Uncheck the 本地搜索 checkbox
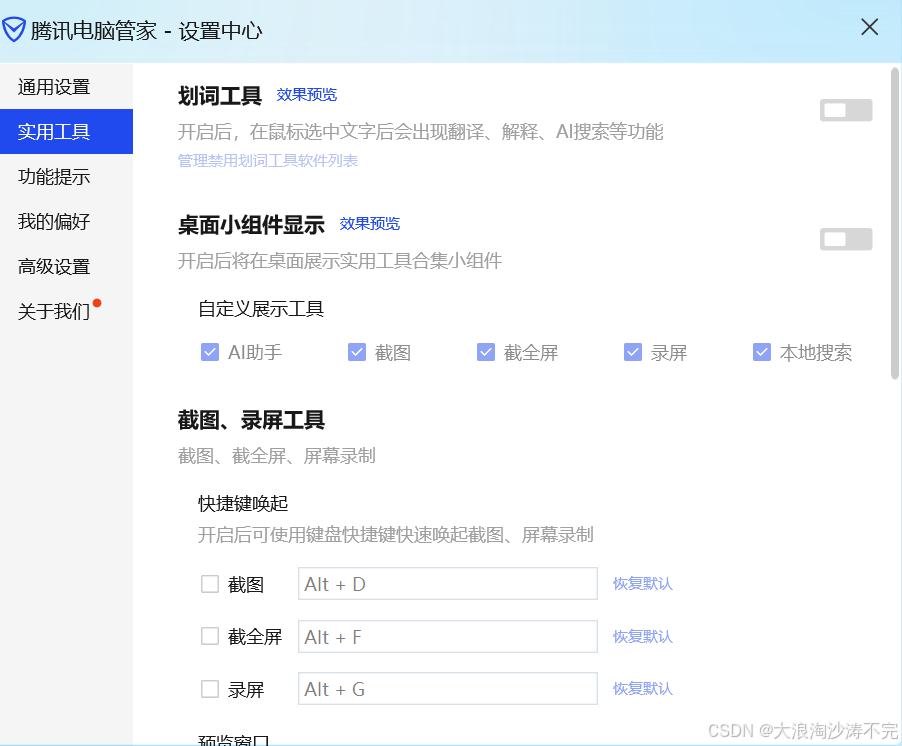 (x=762, y=352)
